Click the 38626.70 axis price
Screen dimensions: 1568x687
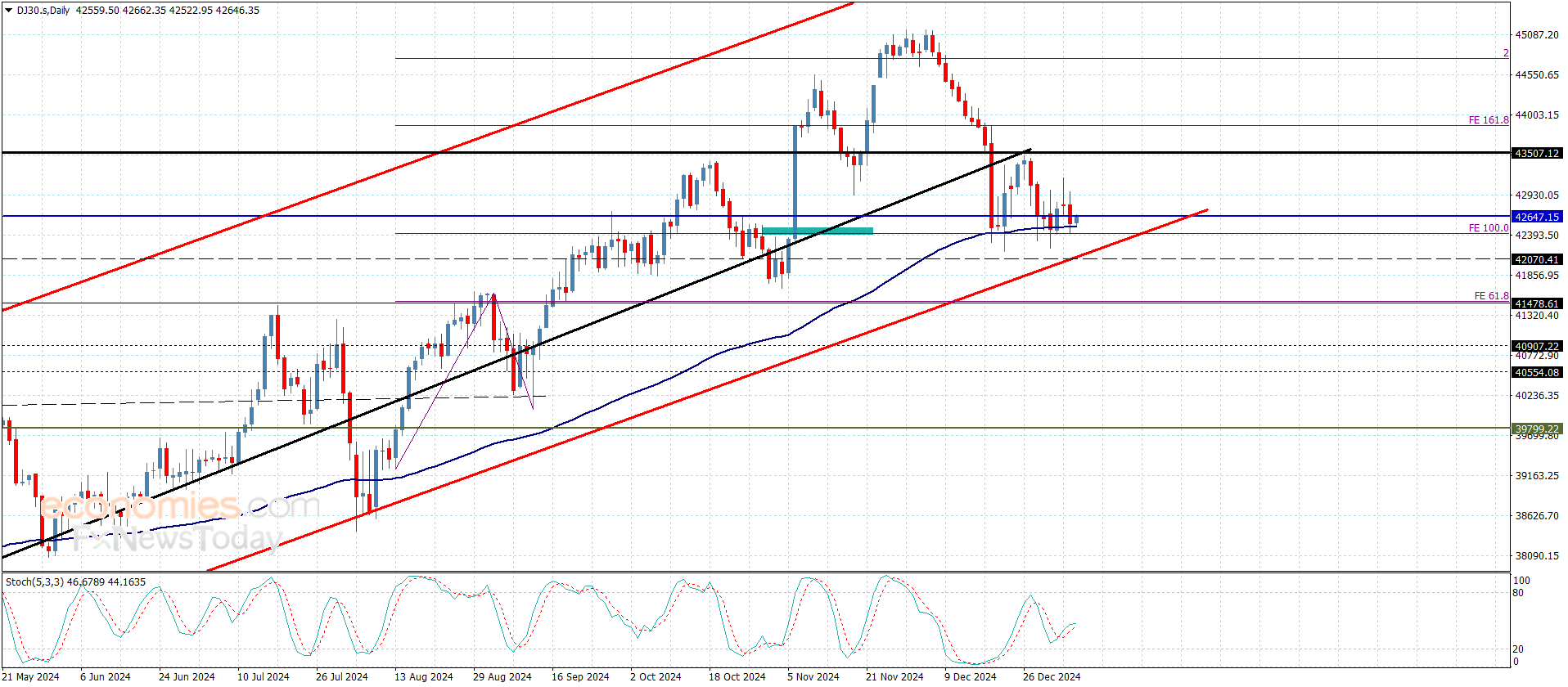coord(1537,516)
